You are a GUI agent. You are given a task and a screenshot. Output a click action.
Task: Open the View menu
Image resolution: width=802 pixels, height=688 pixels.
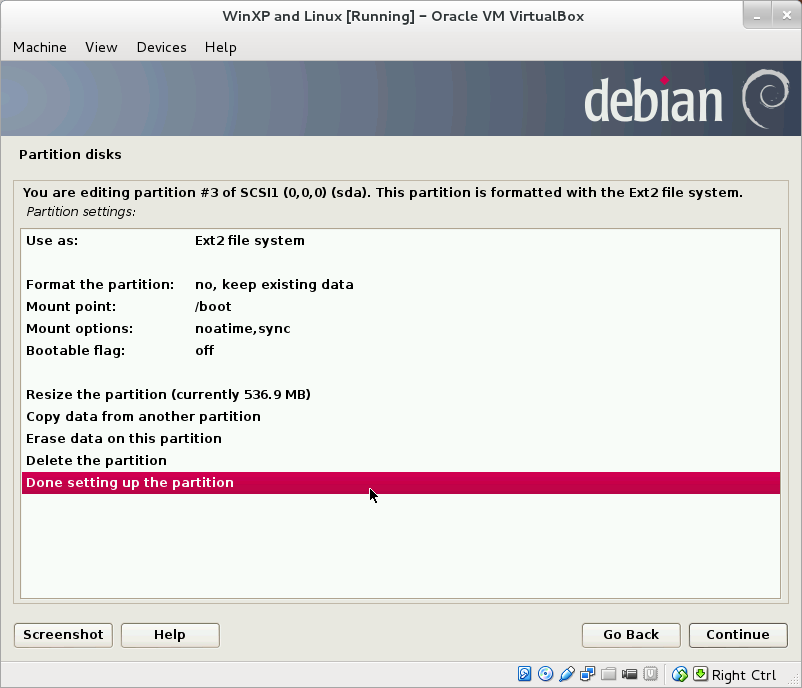(100, 47)
